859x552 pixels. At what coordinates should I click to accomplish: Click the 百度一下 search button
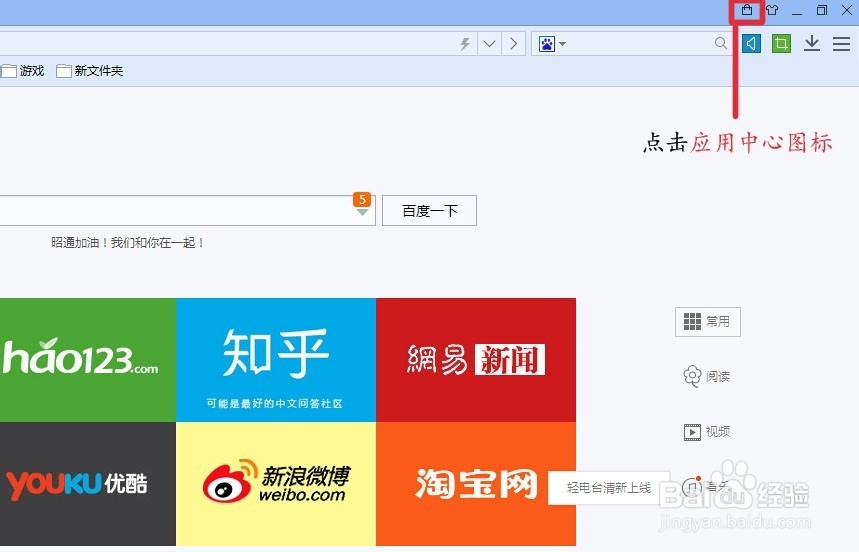click(x=430, y=211)
